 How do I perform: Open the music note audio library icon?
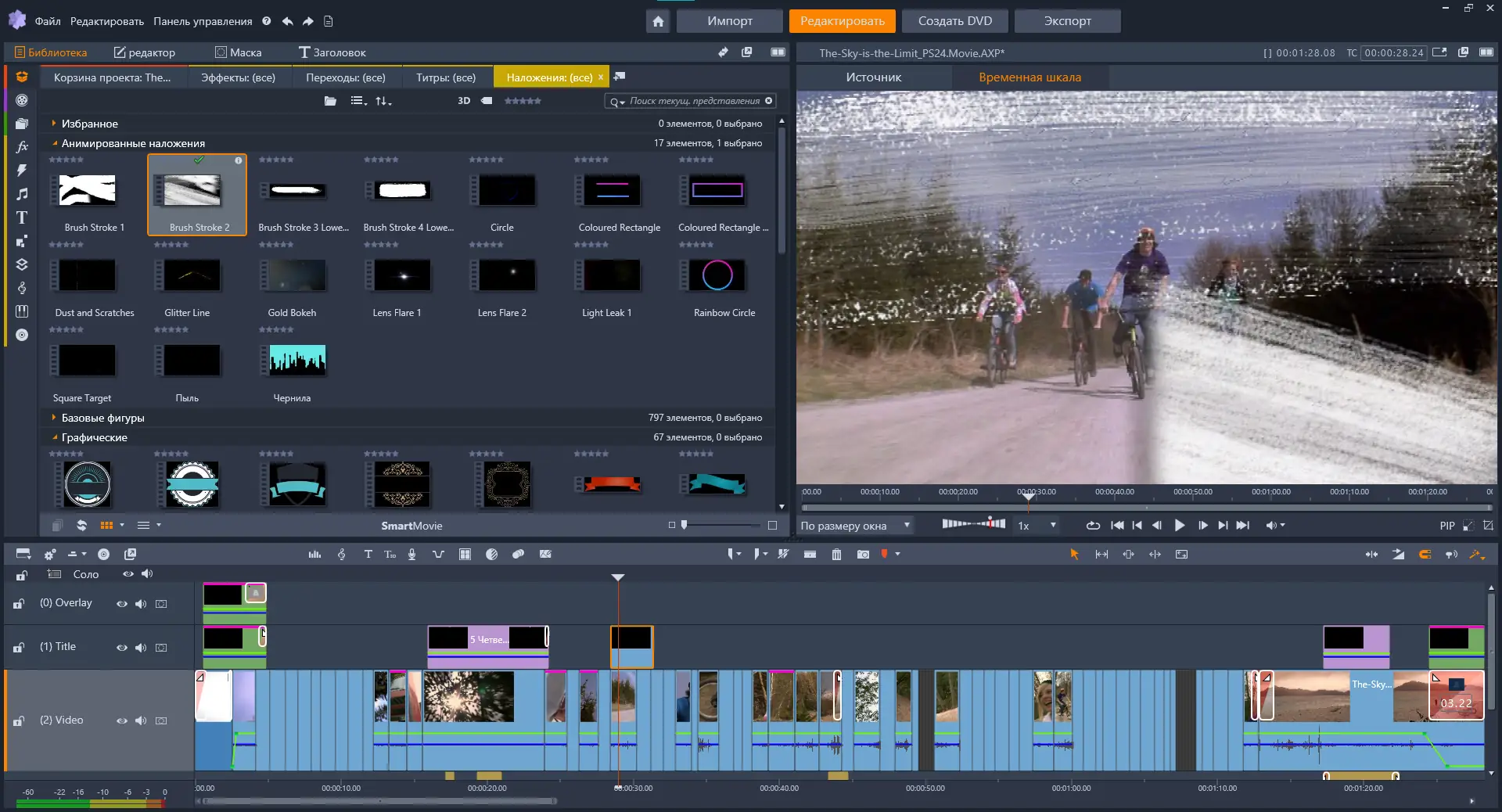click(x=22, y=194)
